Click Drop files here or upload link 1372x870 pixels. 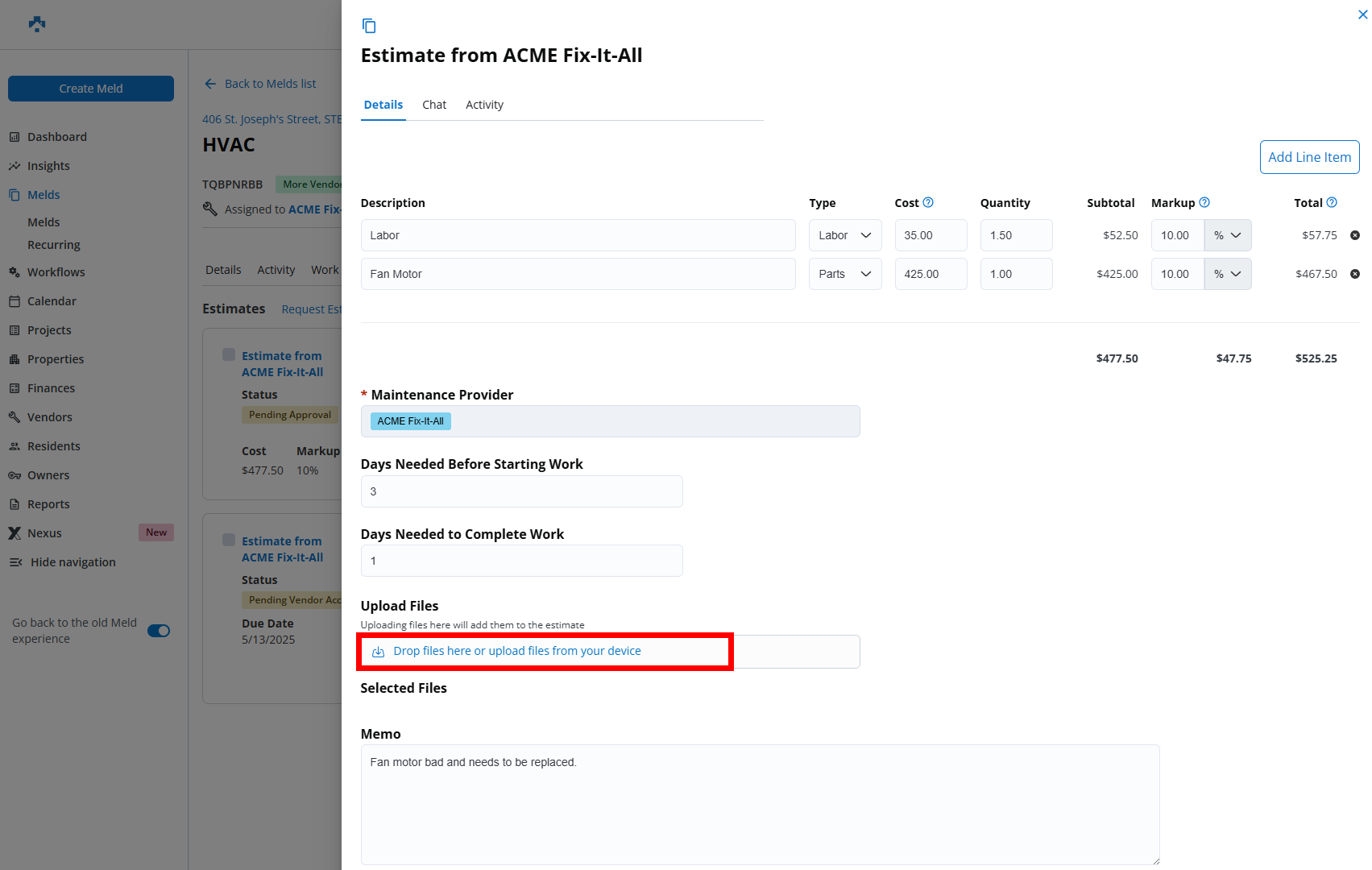point(517,651)
